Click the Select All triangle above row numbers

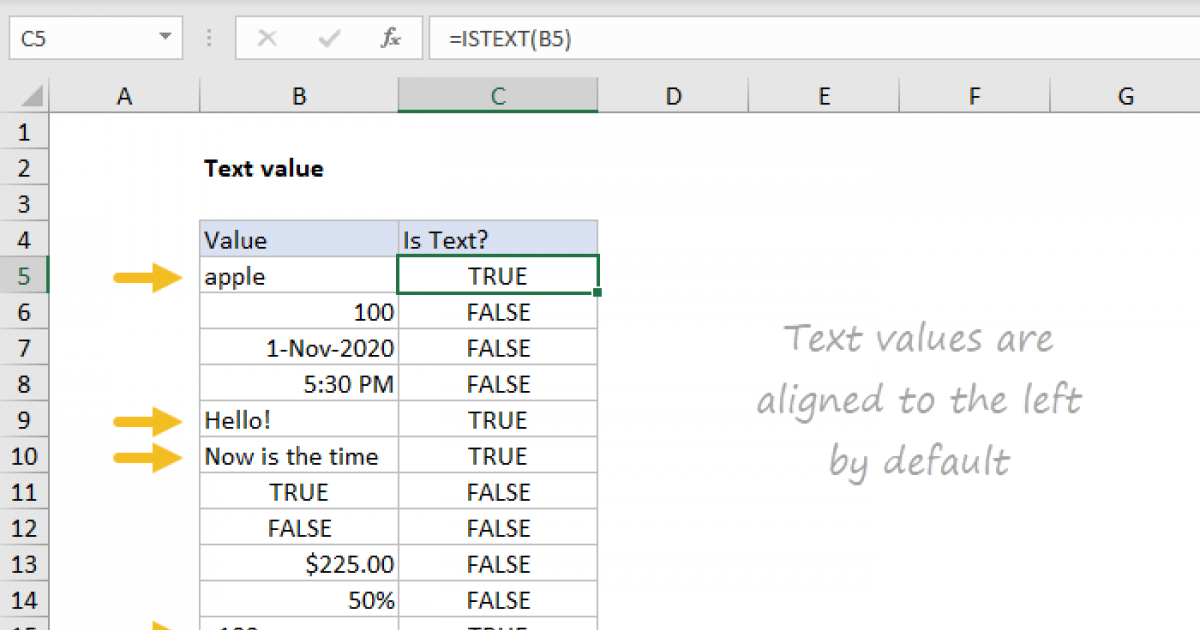click(30, 95)
